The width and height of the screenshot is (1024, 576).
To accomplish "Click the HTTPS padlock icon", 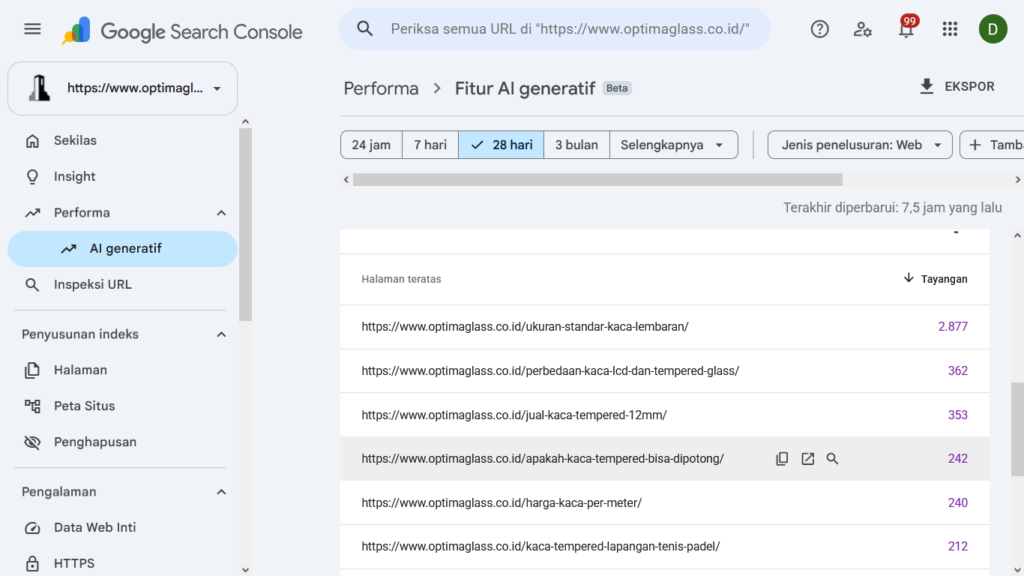I will pos(32,563).
